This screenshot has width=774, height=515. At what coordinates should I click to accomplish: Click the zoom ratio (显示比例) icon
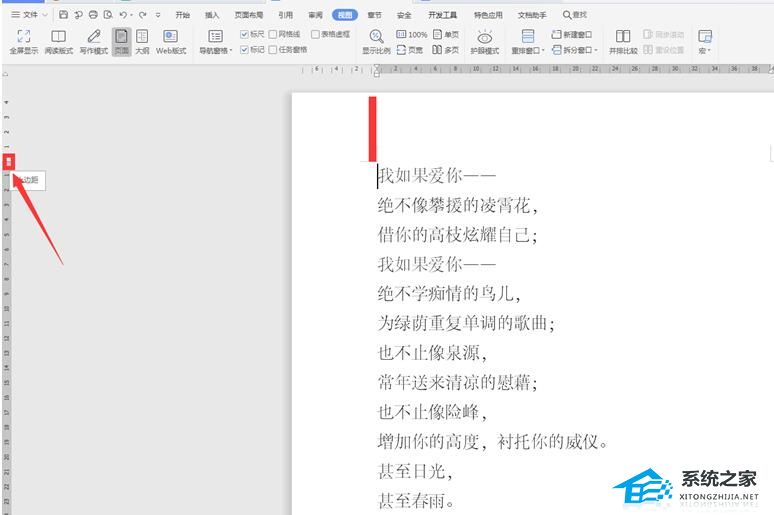tap(377, 41)
